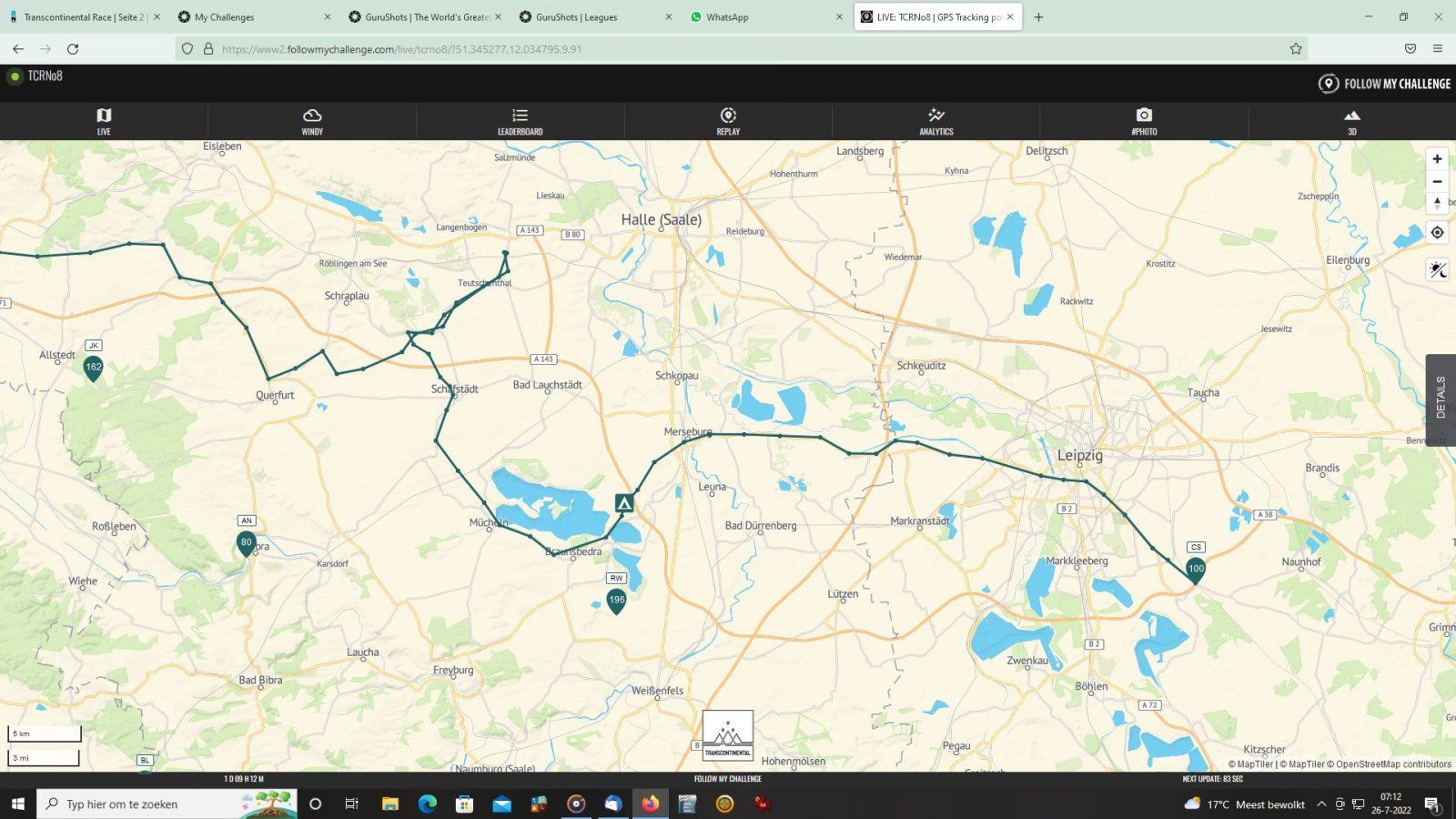
Task: Open the Leaderboard panel
Action: coord(520,121)
